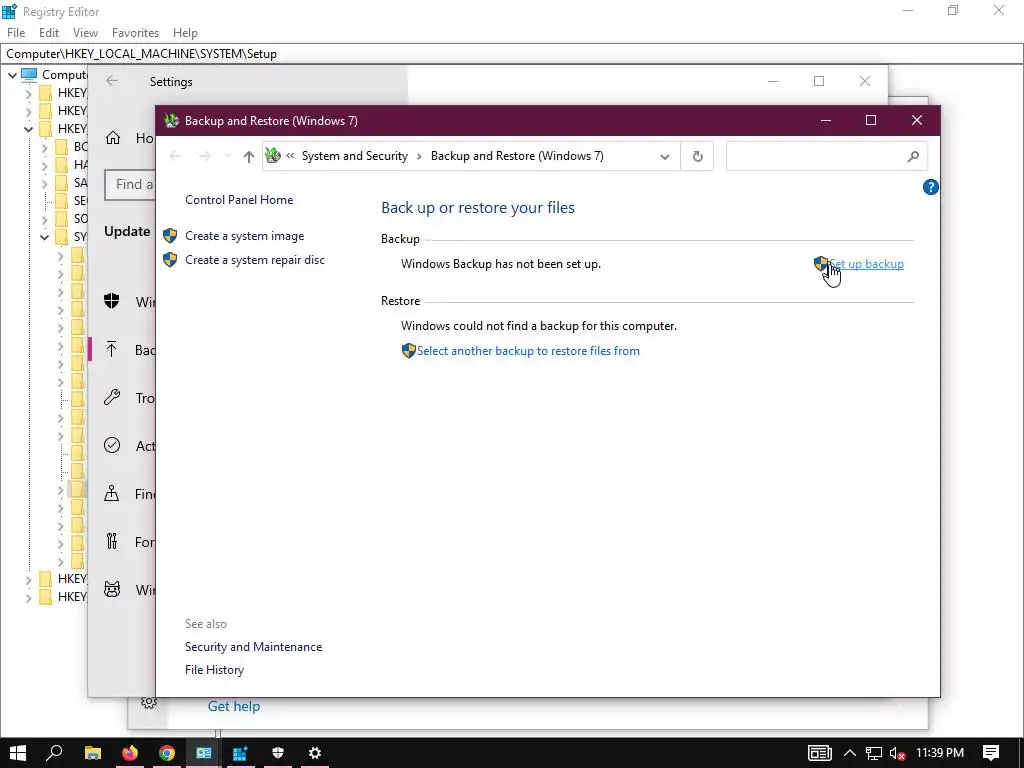Click the Backup and Restore title bar icon
The width and height of the screenshot is (1024, 768).
tap(172, 120)
